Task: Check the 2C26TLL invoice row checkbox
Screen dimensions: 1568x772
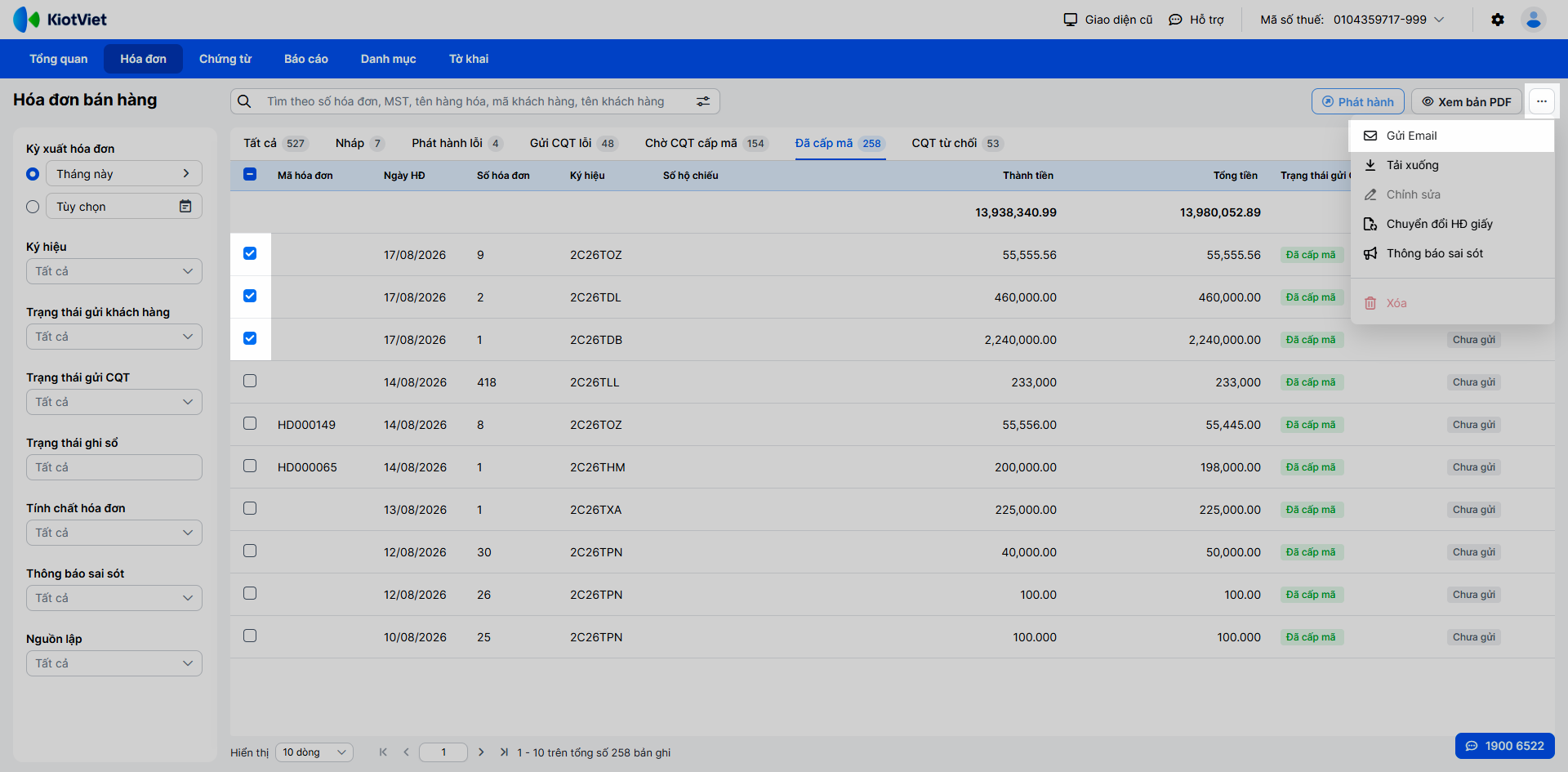Action: click(250, 381)
